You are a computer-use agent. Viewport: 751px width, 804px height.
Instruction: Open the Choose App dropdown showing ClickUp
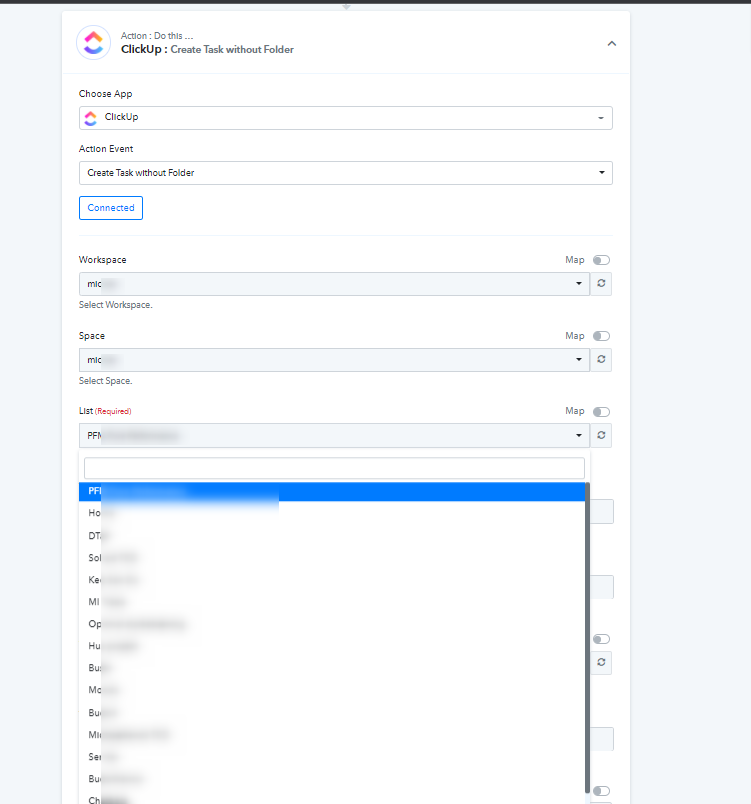(x=346, y=118)
